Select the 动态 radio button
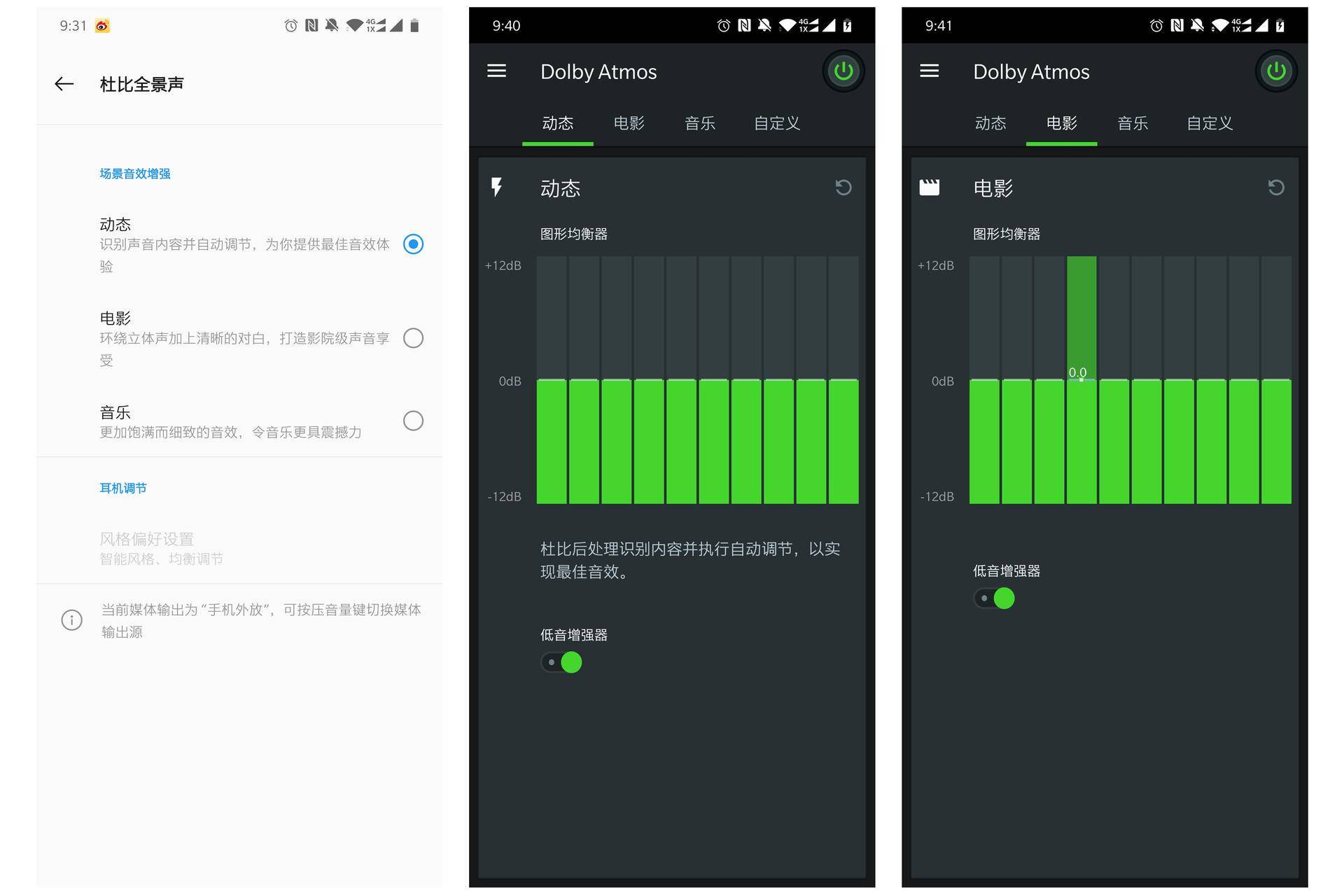1344x896 pixels. tap(413, 244)
